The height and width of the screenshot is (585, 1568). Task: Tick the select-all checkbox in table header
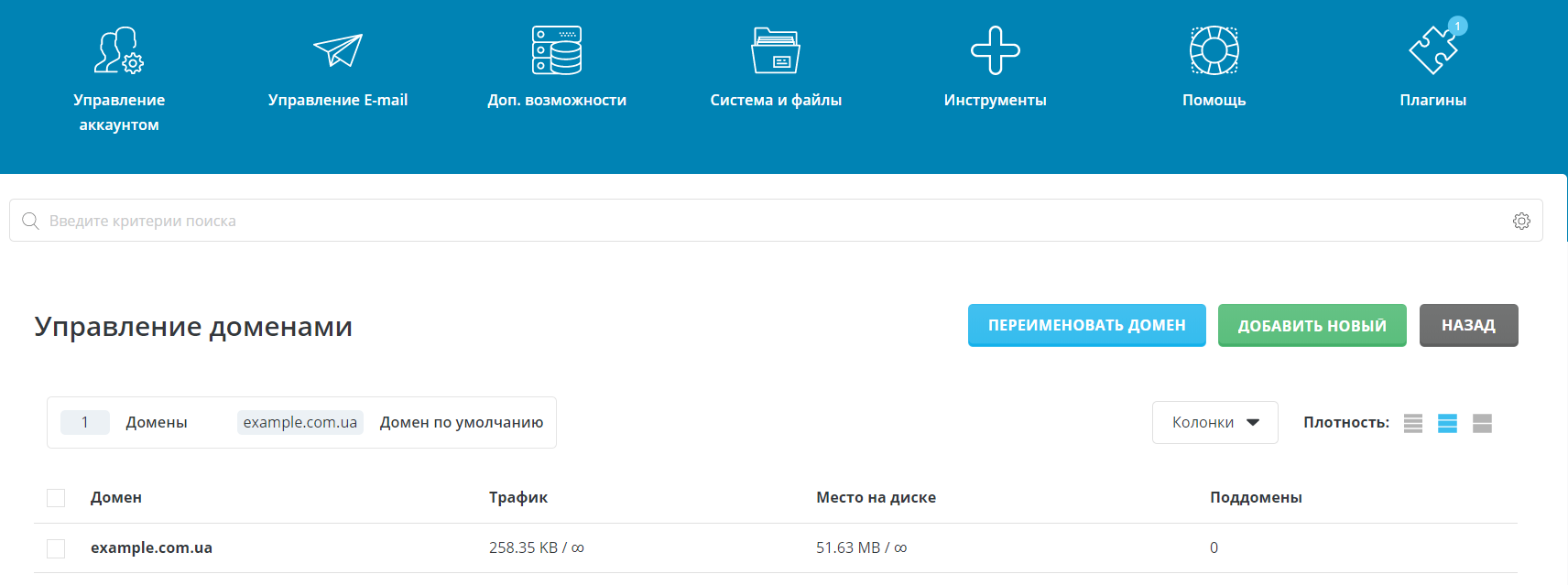[x=56, y=498]
